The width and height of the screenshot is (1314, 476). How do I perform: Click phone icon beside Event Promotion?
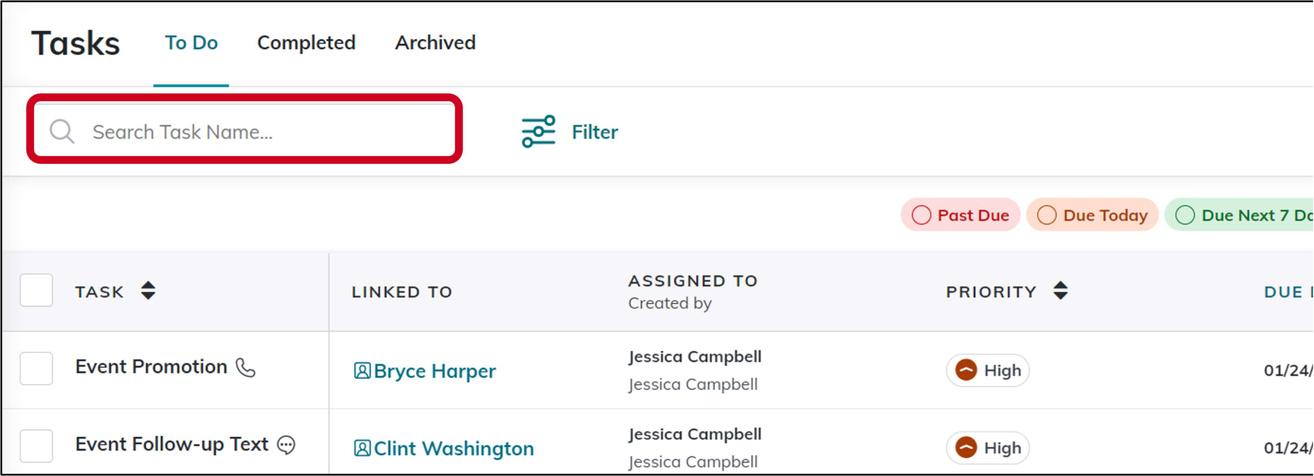[x=245, y=368]
